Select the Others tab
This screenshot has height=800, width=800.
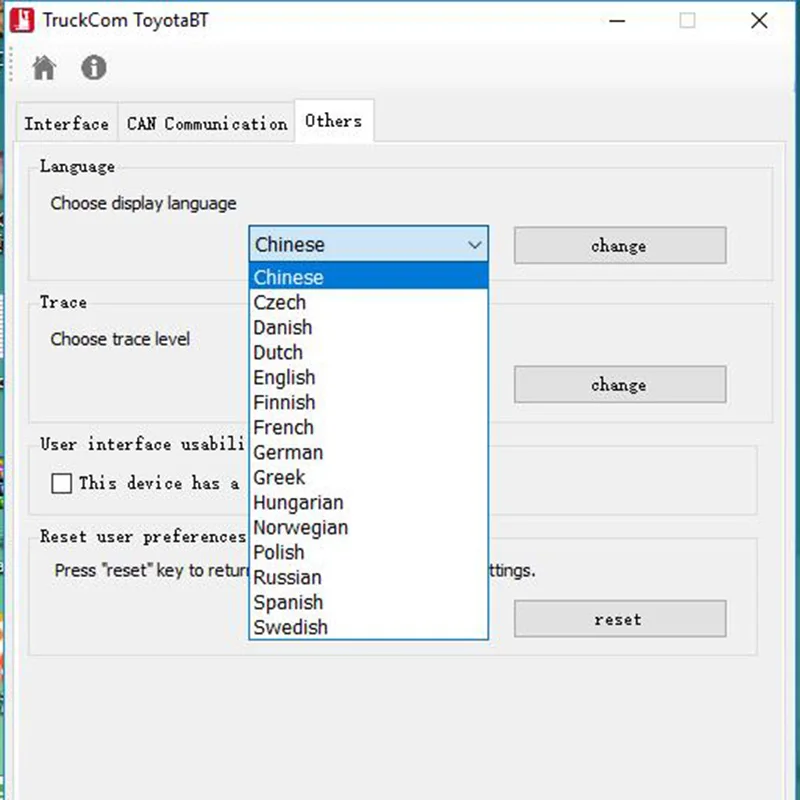334,121
